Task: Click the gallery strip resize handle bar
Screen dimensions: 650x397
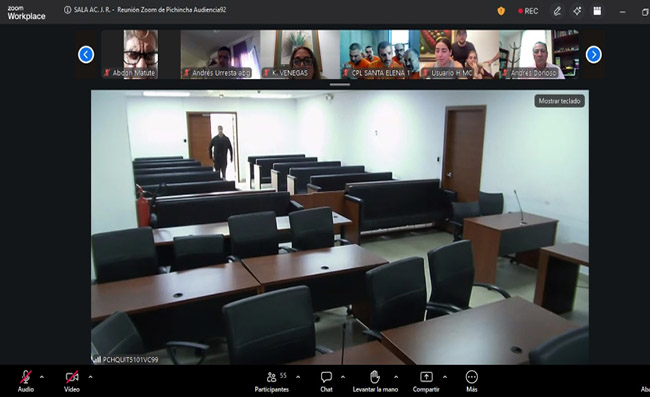Action: tap(340, 85)
